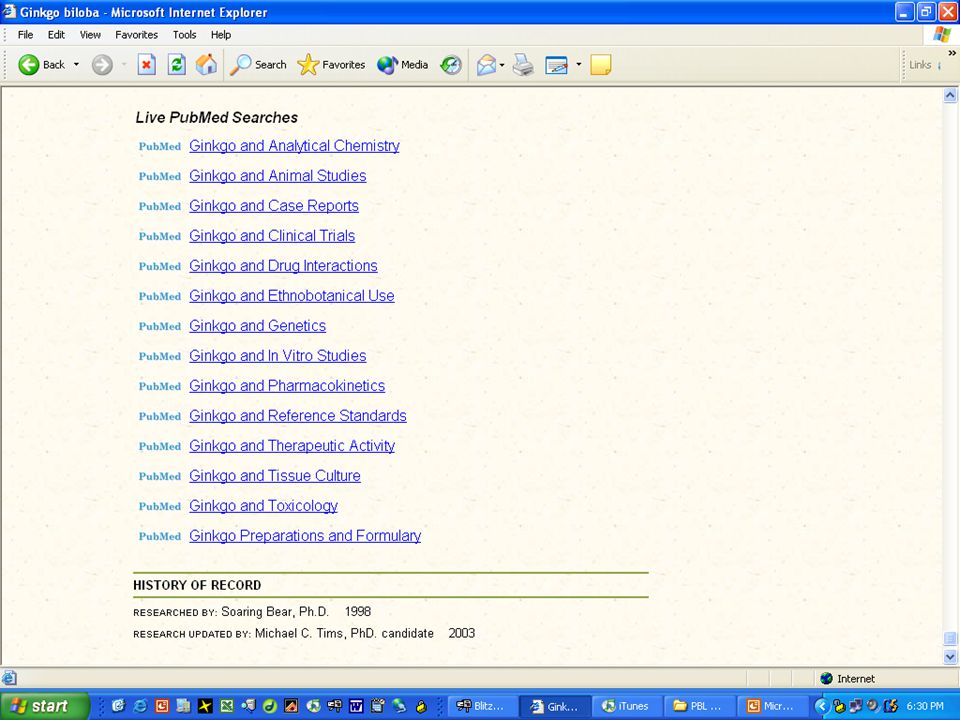
Task: Open Ginkgo and Case Reports link
Action: [274, 206]
